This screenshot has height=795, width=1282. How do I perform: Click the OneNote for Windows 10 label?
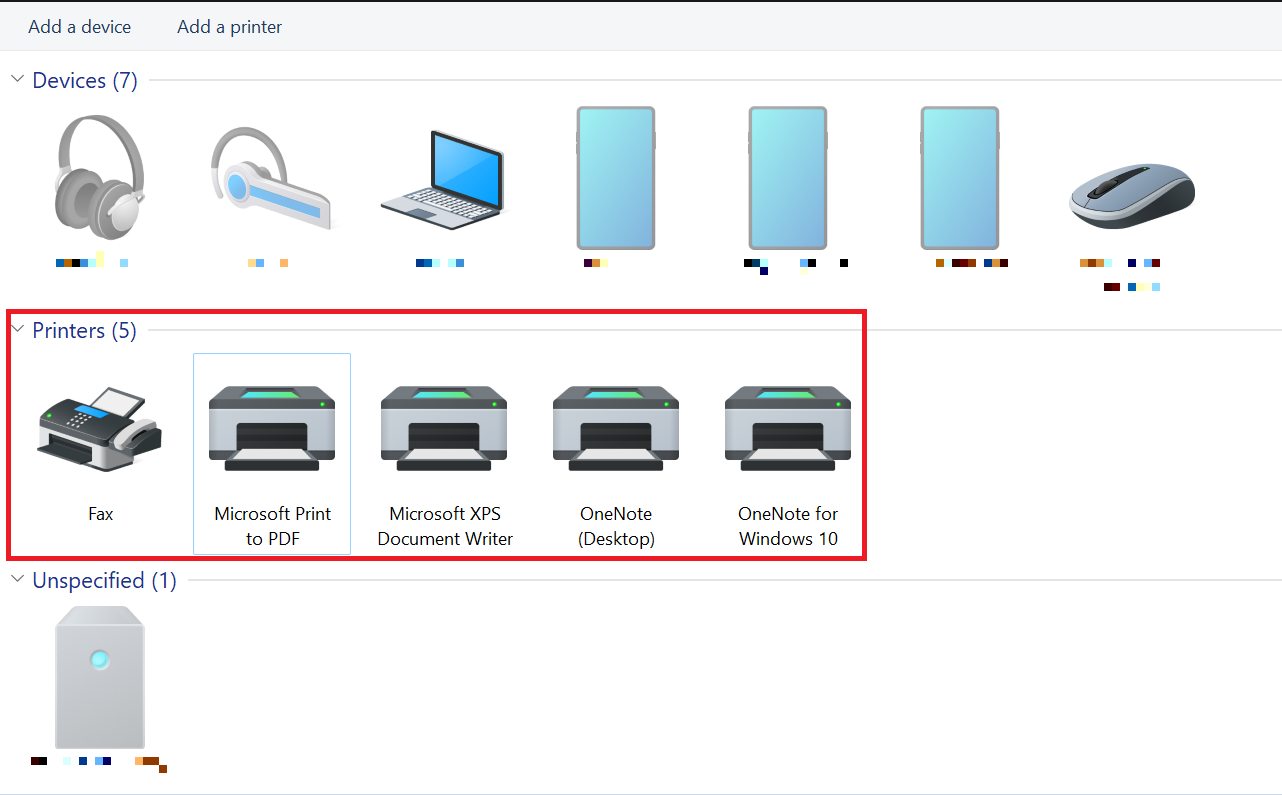(788, 526)
